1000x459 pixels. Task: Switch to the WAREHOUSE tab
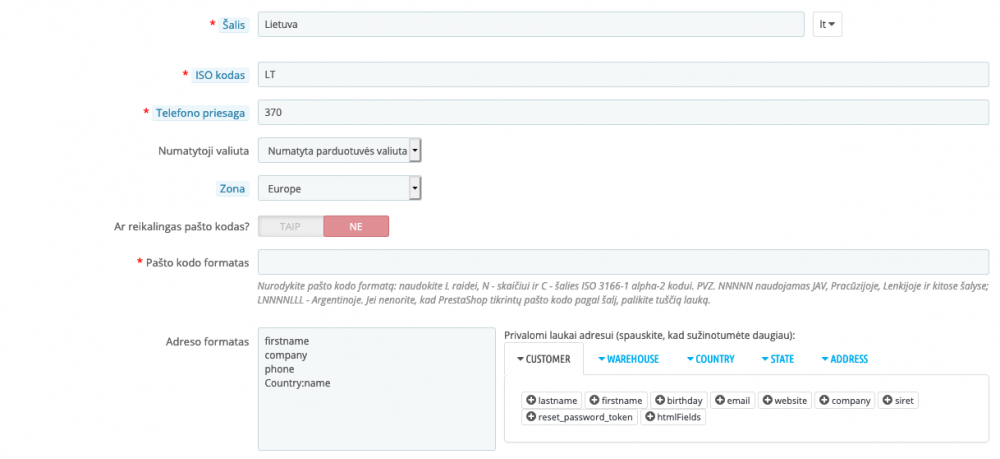point(628,359)
